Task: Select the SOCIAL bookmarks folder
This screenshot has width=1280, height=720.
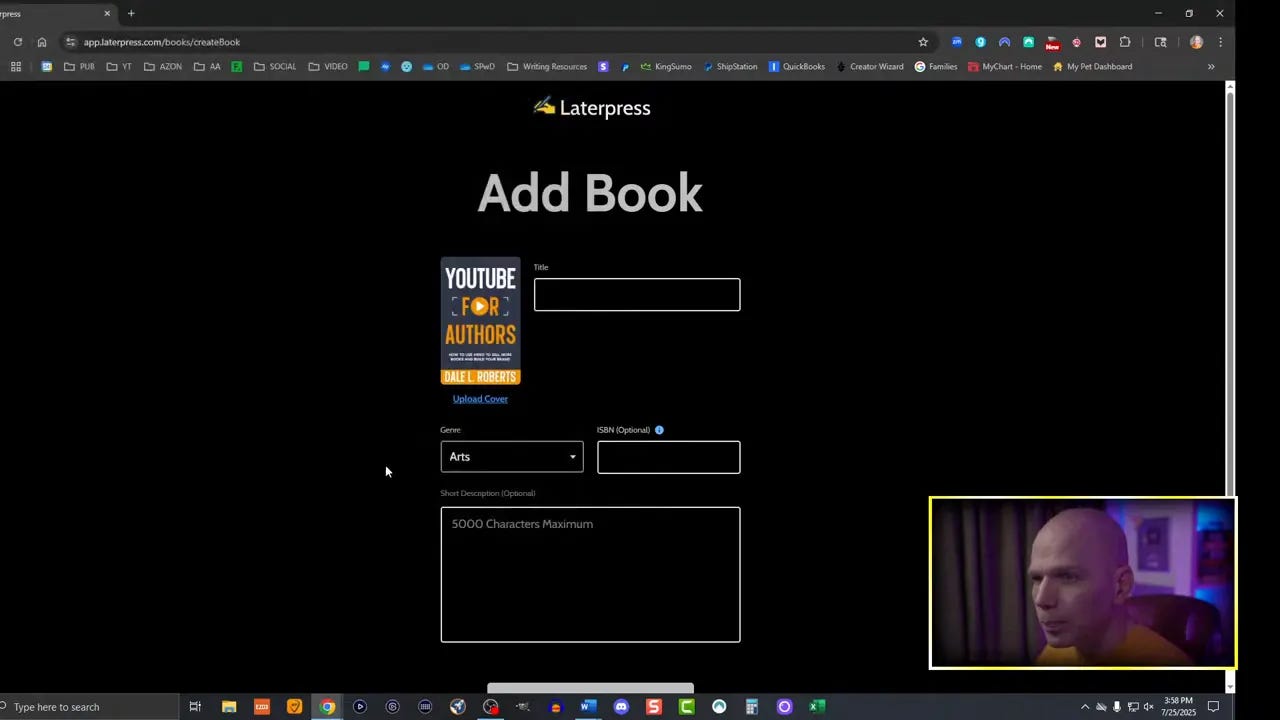Action: [274, 66]
